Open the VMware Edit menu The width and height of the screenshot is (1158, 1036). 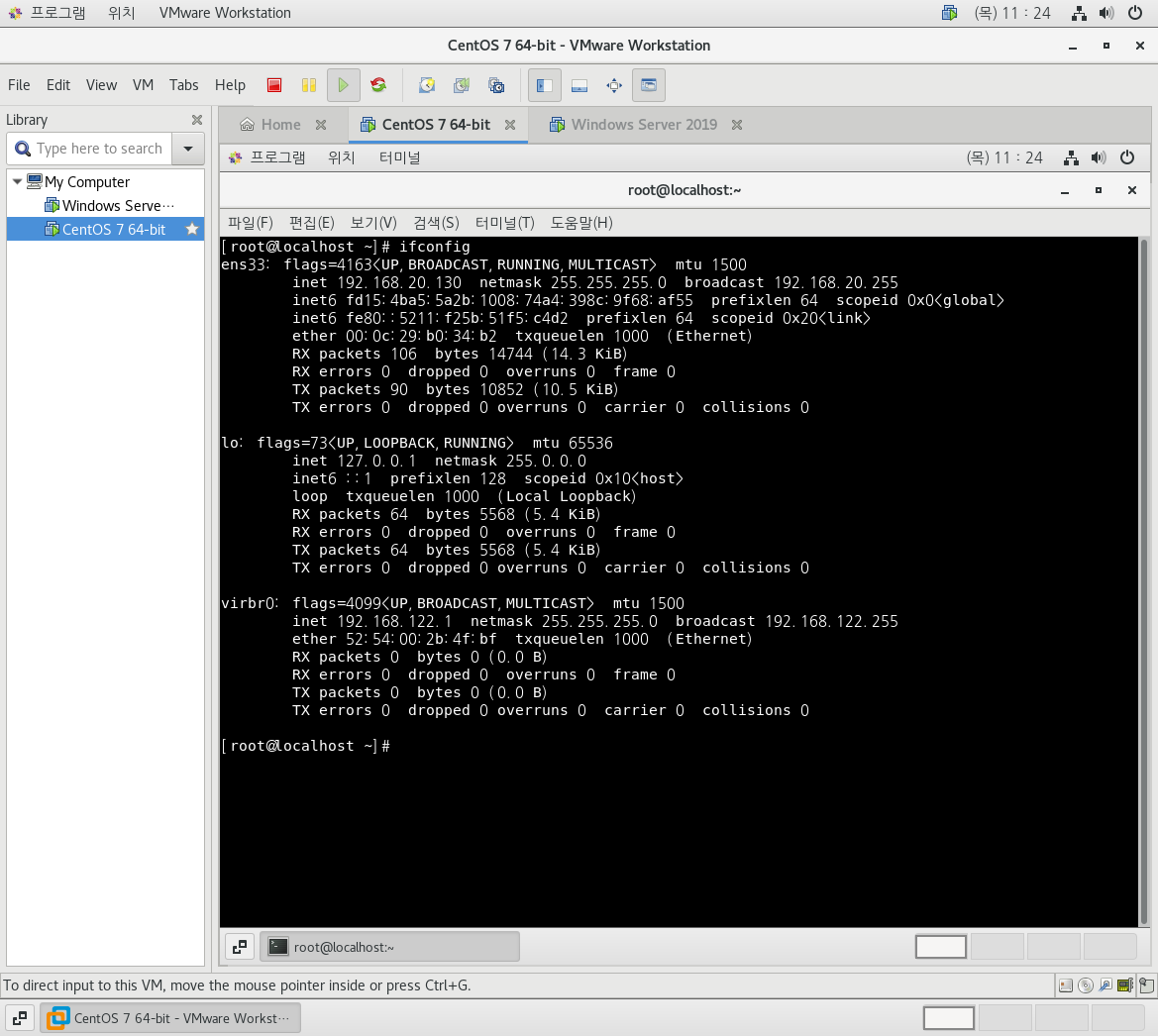click(x=58, y=85)
